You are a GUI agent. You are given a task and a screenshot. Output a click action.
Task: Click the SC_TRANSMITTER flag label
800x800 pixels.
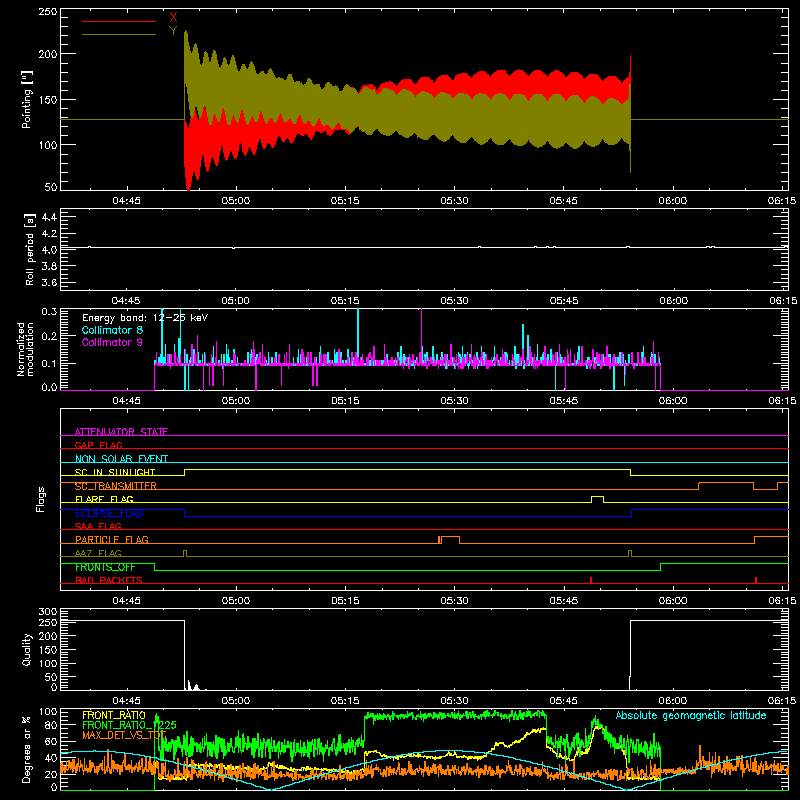click(x=115, y=486)
